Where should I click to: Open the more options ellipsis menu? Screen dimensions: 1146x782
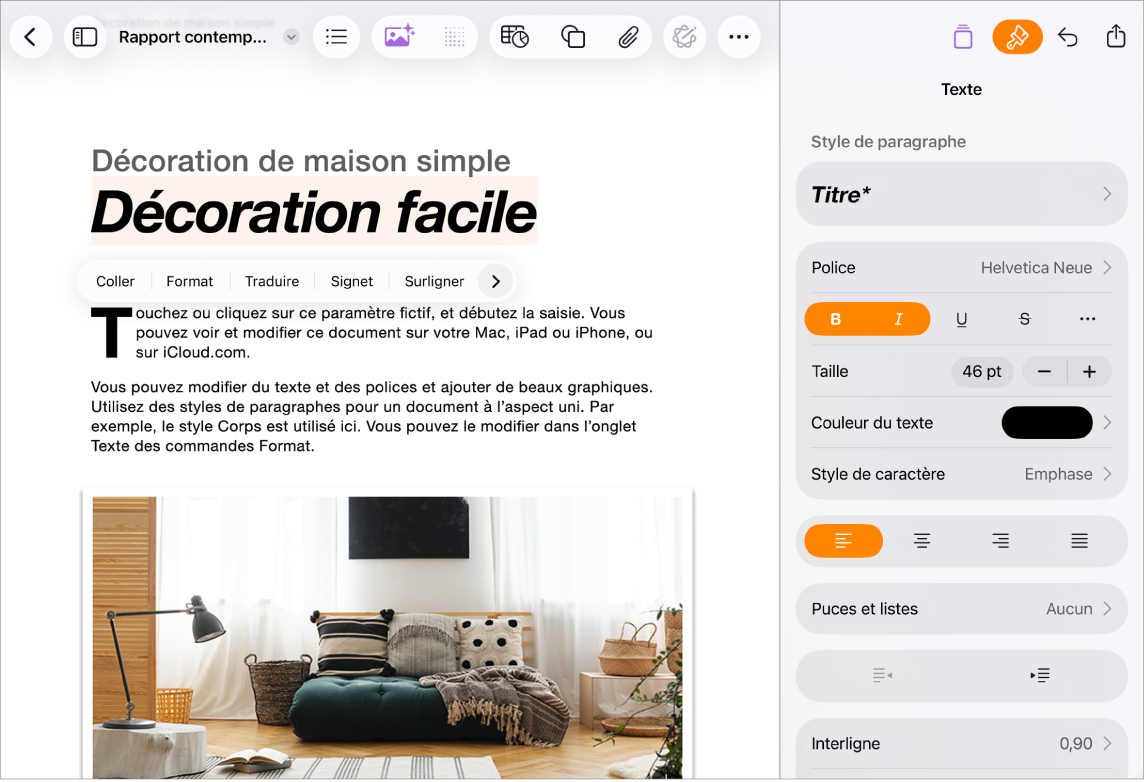(739, 37)
